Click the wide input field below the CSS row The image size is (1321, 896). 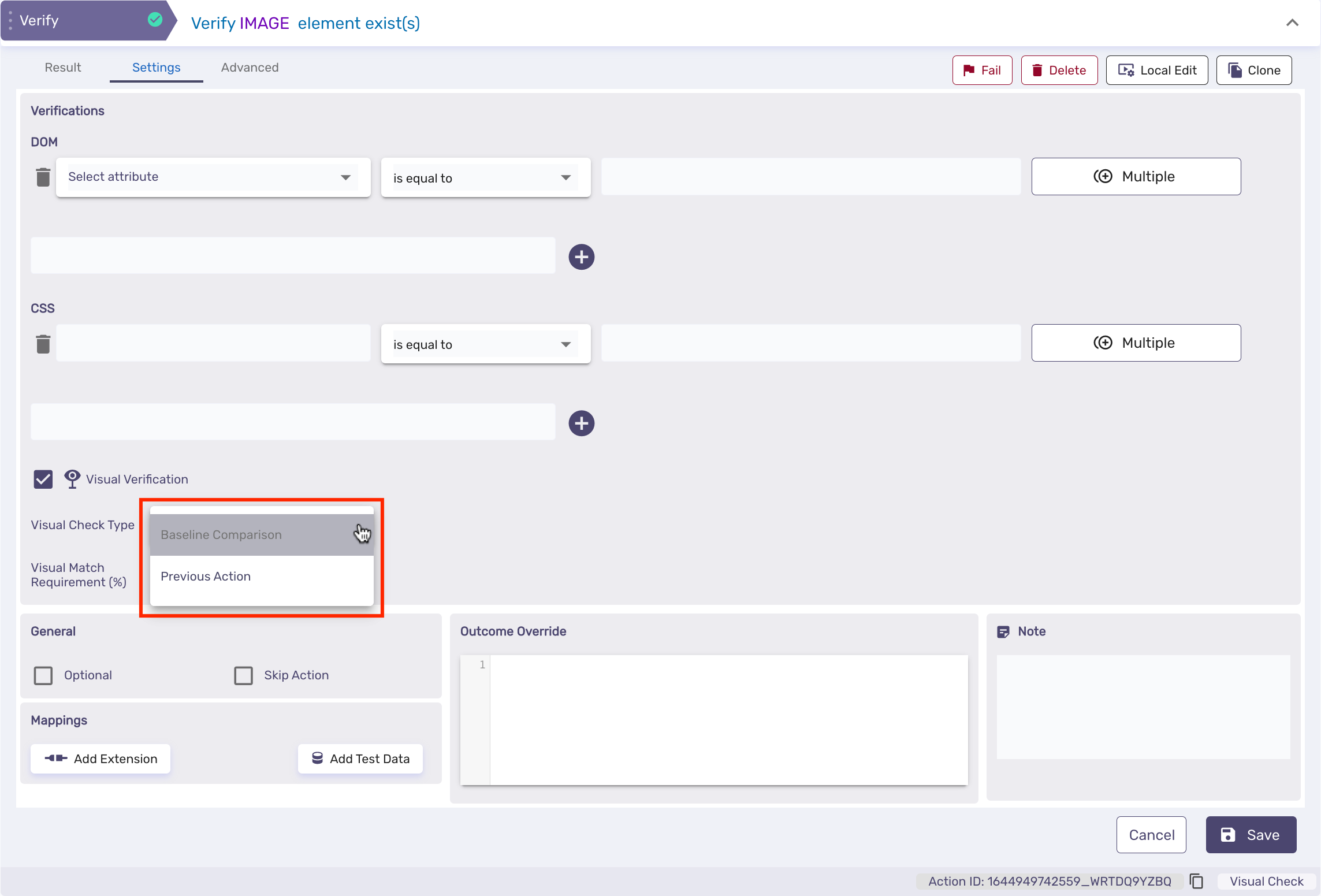(x=293, y=421)
